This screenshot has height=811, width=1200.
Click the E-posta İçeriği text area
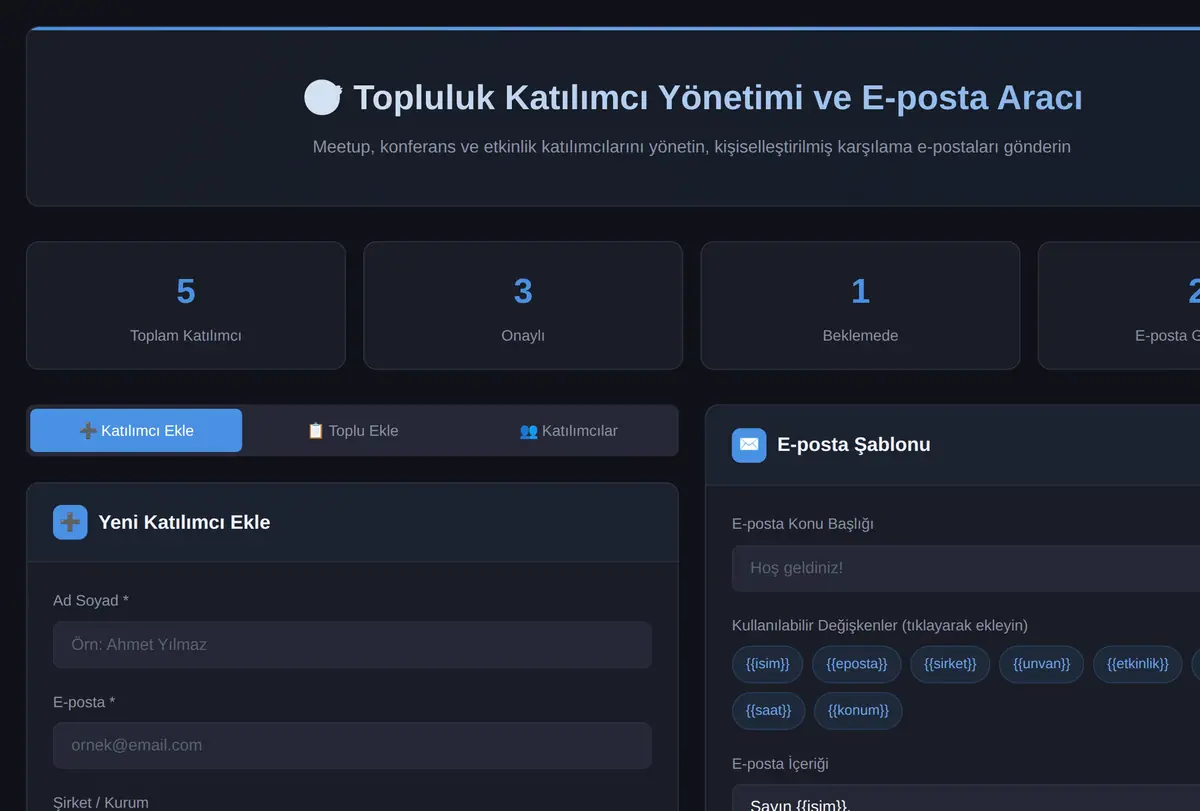click(966, 798)
